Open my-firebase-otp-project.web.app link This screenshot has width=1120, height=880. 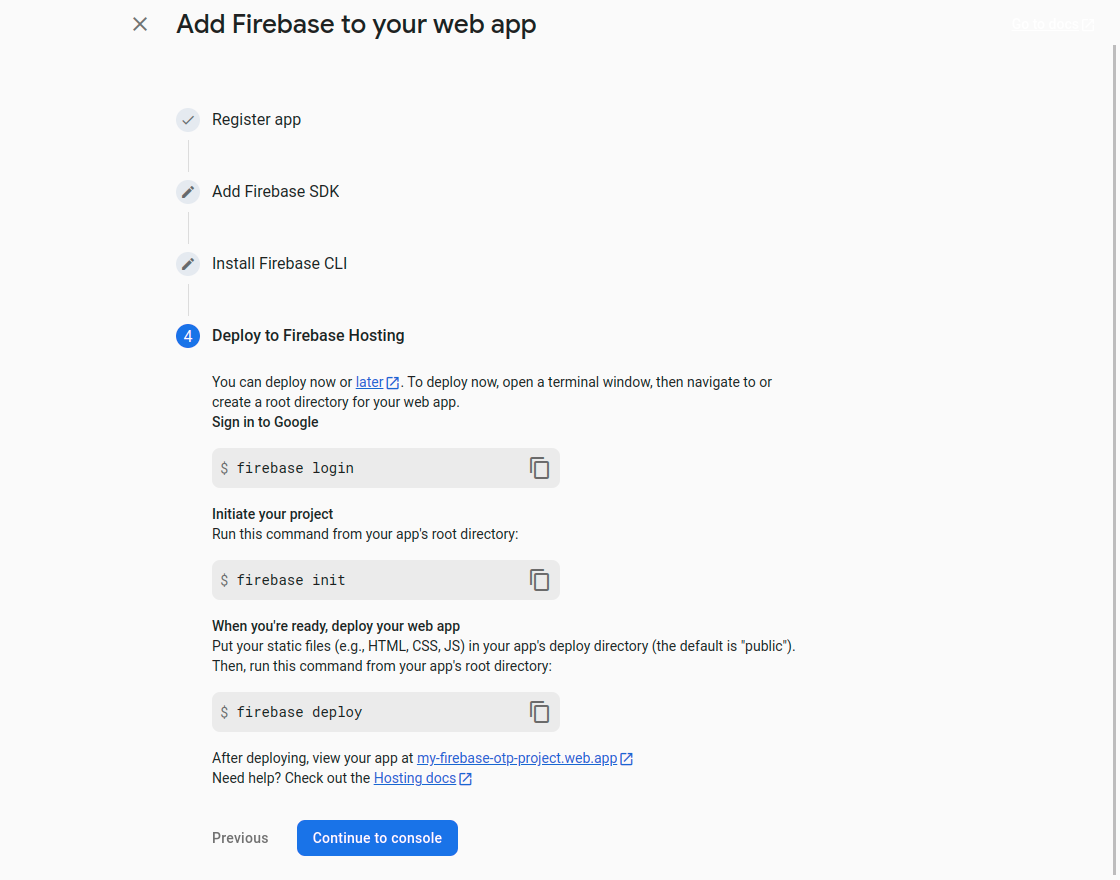tap(517, 758)
